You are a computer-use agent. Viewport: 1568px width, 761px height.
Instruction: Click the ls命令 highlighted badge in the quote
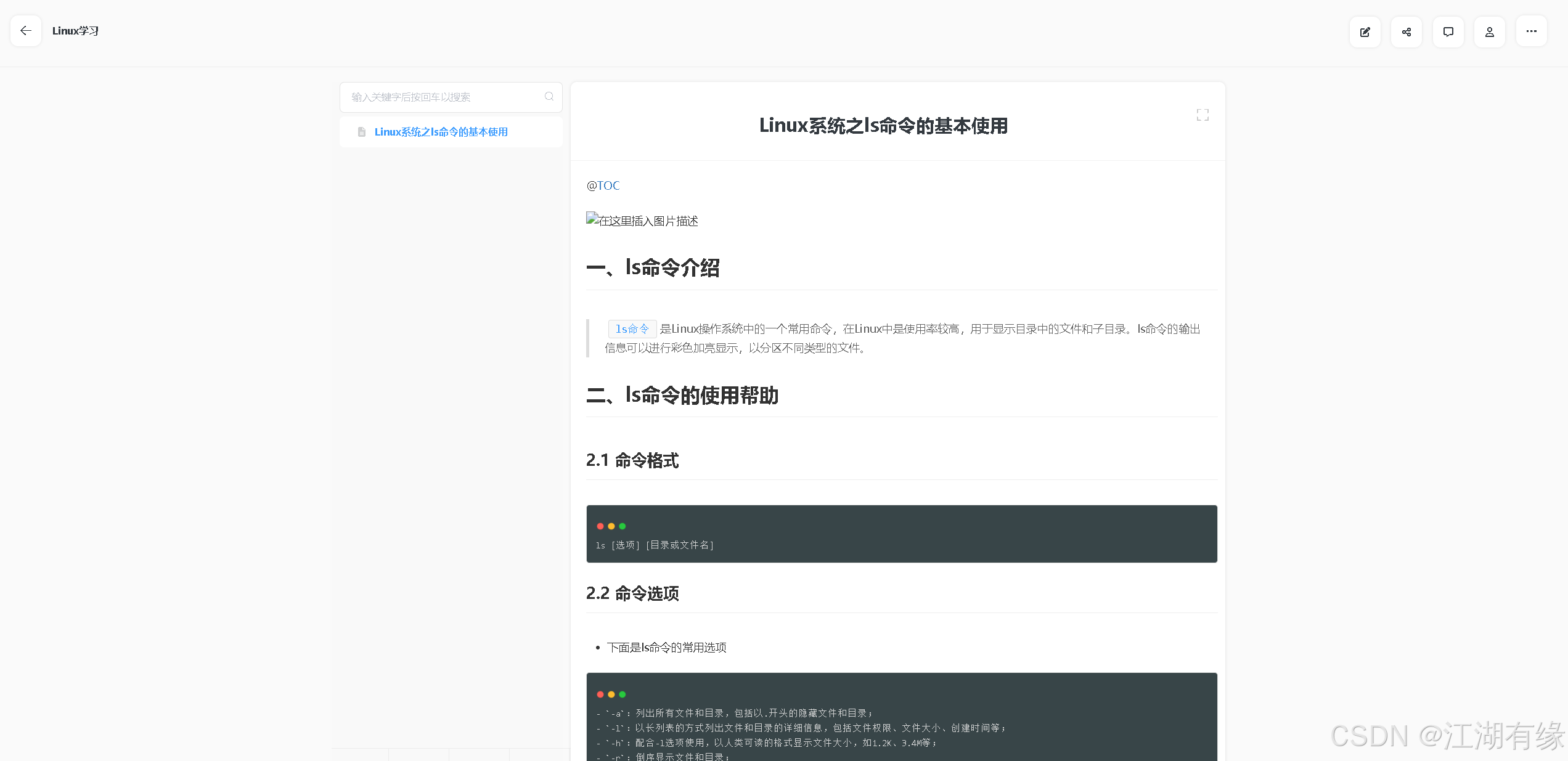tap(632, 328)
